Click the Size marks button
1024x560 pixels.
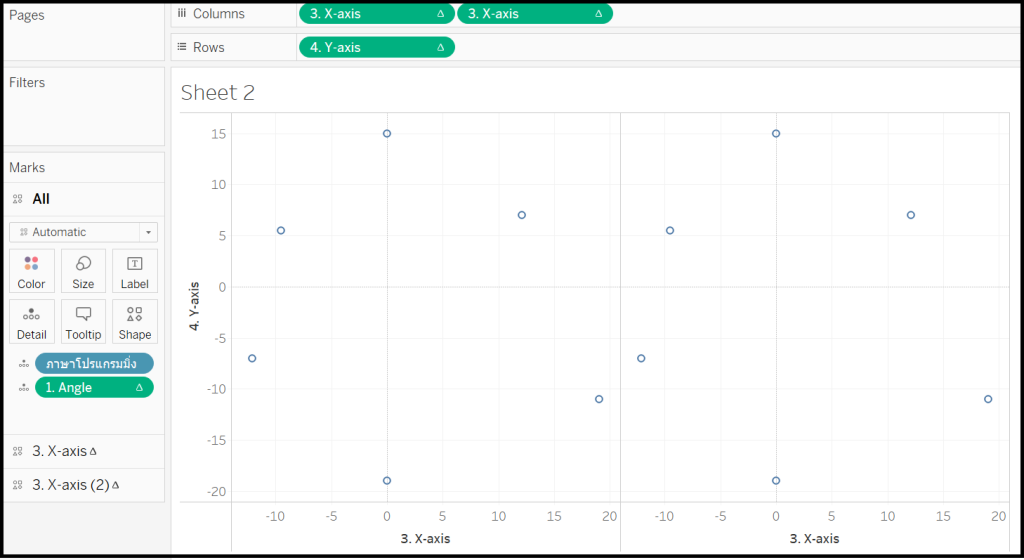83,271
